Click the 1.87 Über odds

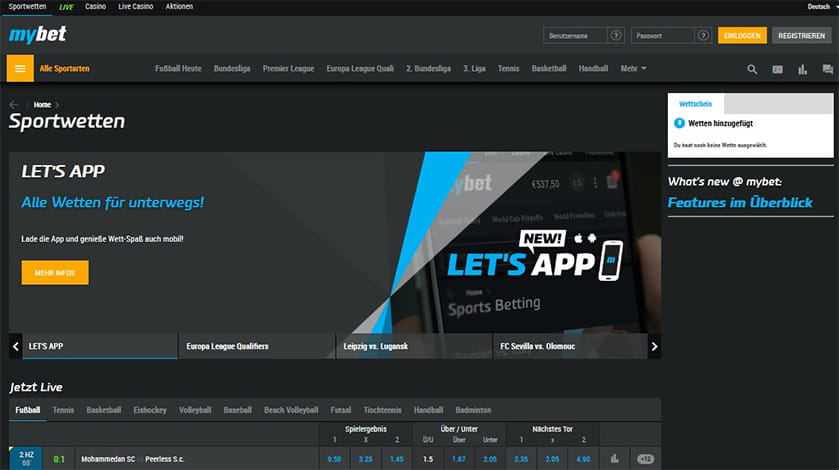click(x=459, y=459)
